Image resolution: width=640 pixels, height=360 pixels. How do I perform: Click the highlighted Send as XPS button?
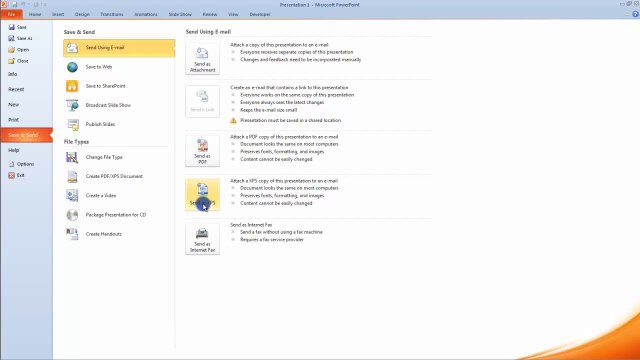202,195
